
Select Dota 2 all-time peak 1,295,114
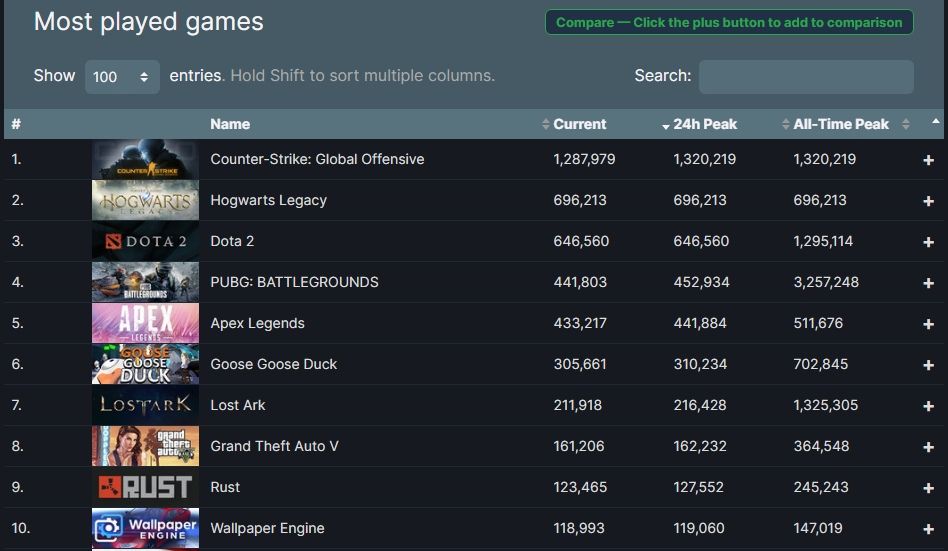pyautogui.click(x=823, y=241)
